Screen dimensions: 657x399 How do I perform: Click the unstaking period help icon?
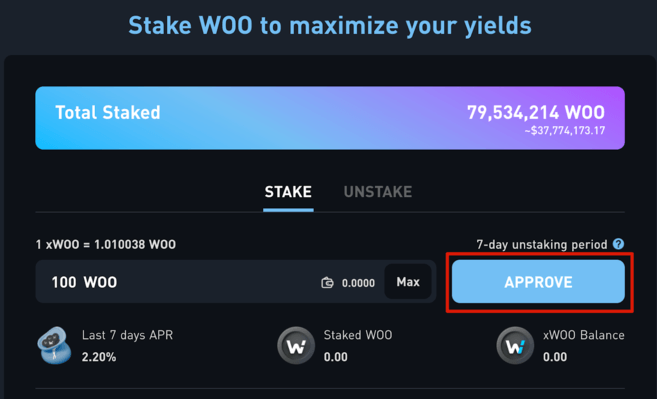click(618, 244)
